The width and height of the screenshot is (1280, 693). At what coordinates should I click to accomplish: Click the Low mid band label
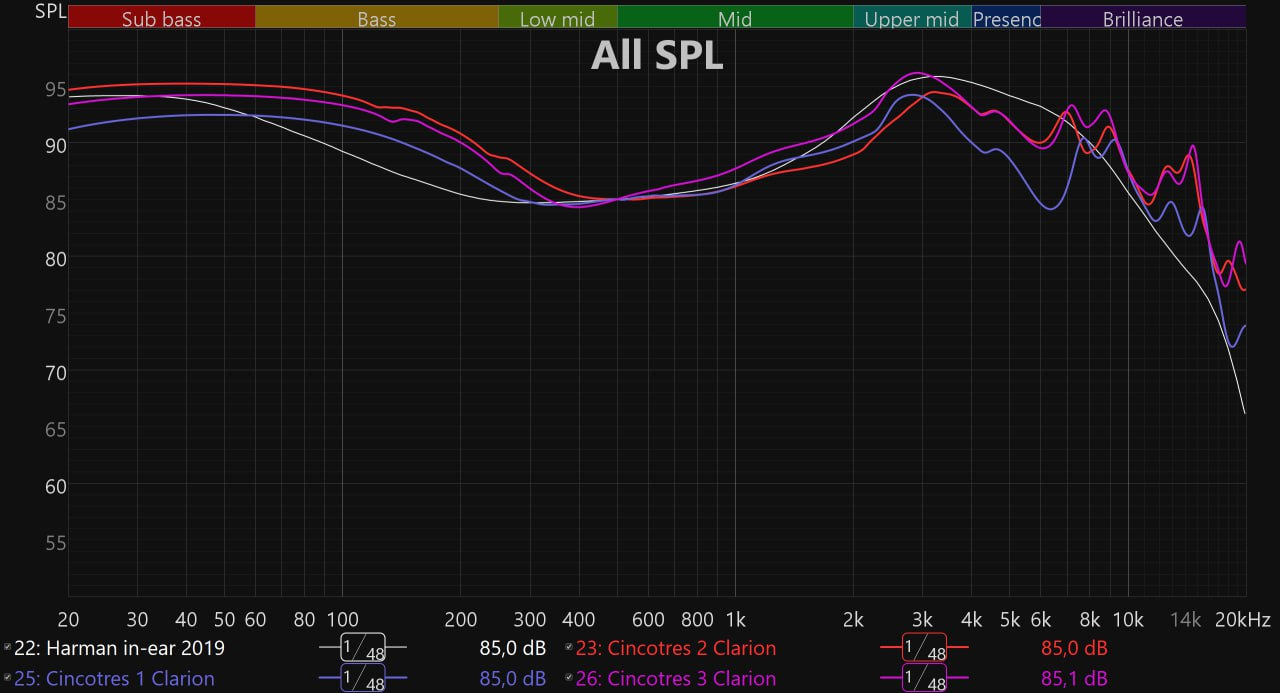557,18
